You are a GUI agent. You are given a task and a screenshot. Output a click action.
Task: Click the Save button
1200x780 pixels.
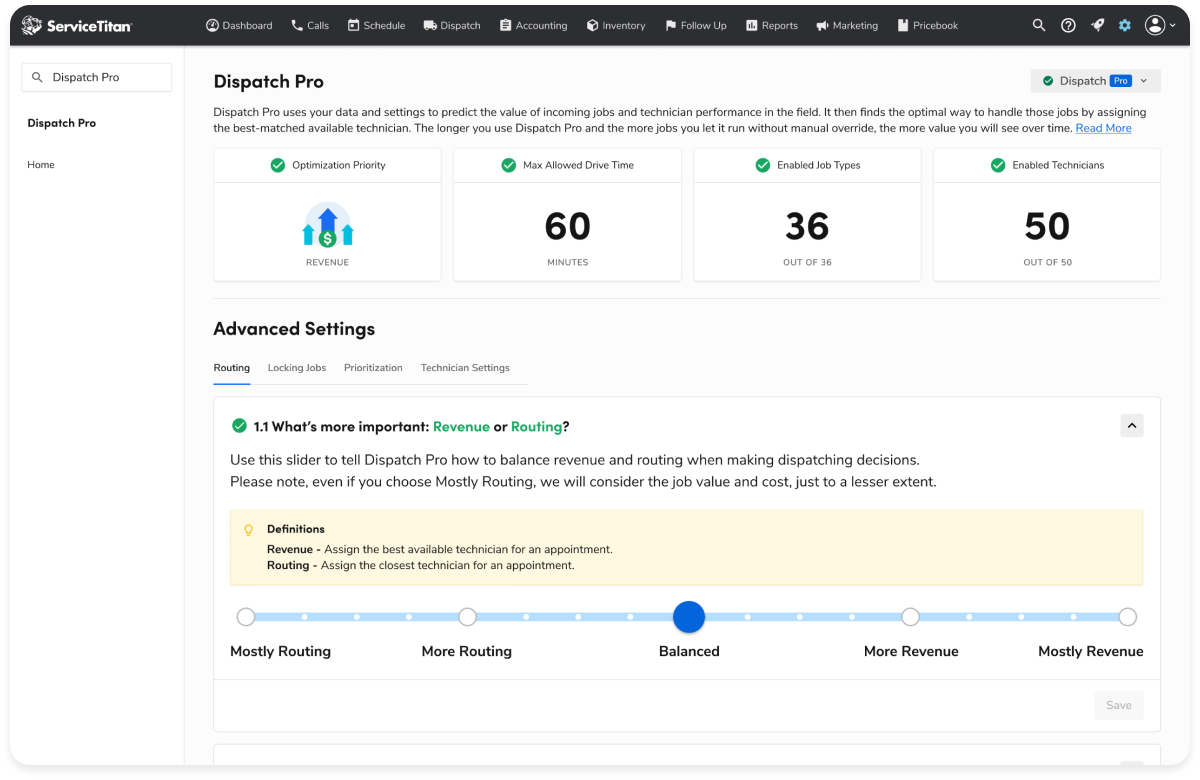tap(1119, 705)
